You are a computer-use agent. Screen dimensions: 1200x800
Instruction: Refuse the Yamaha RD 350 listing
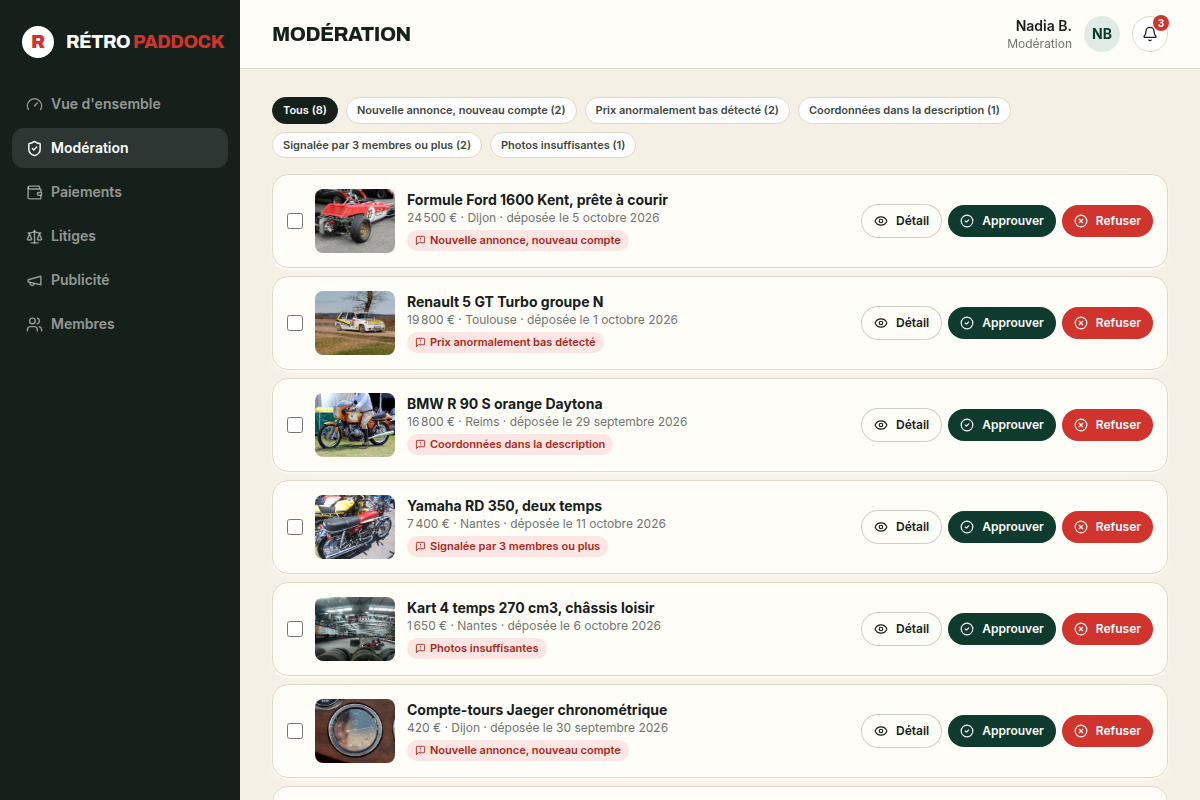(1107, 527)
